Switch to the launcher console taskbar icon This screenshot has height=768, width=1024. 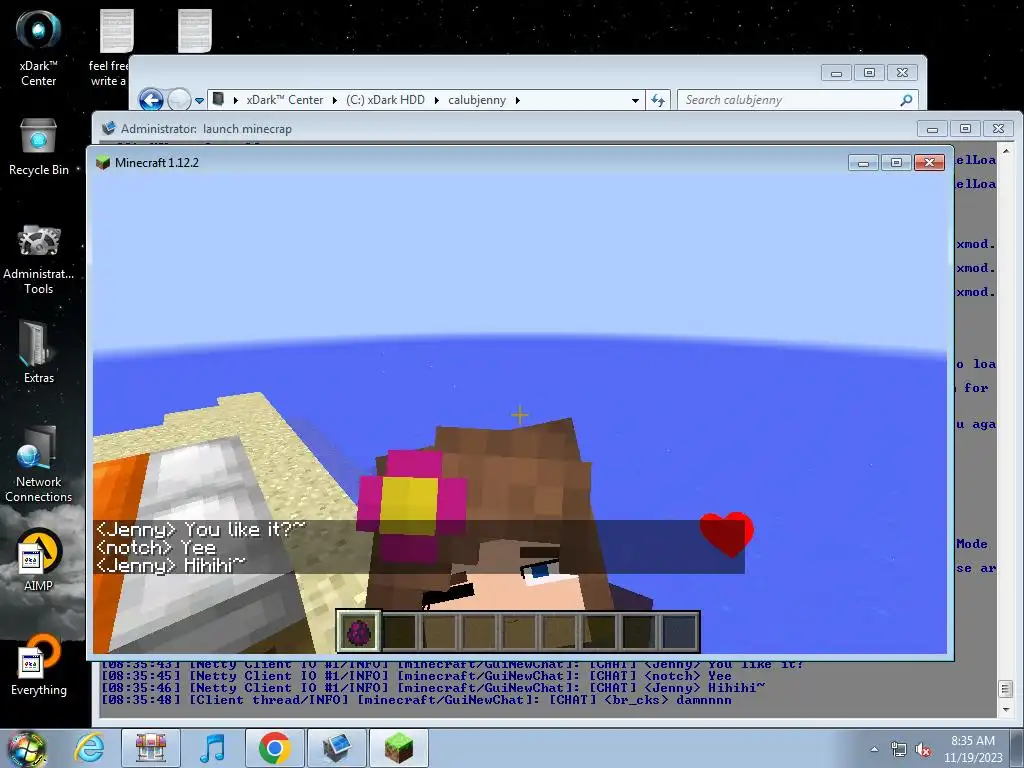336,747
